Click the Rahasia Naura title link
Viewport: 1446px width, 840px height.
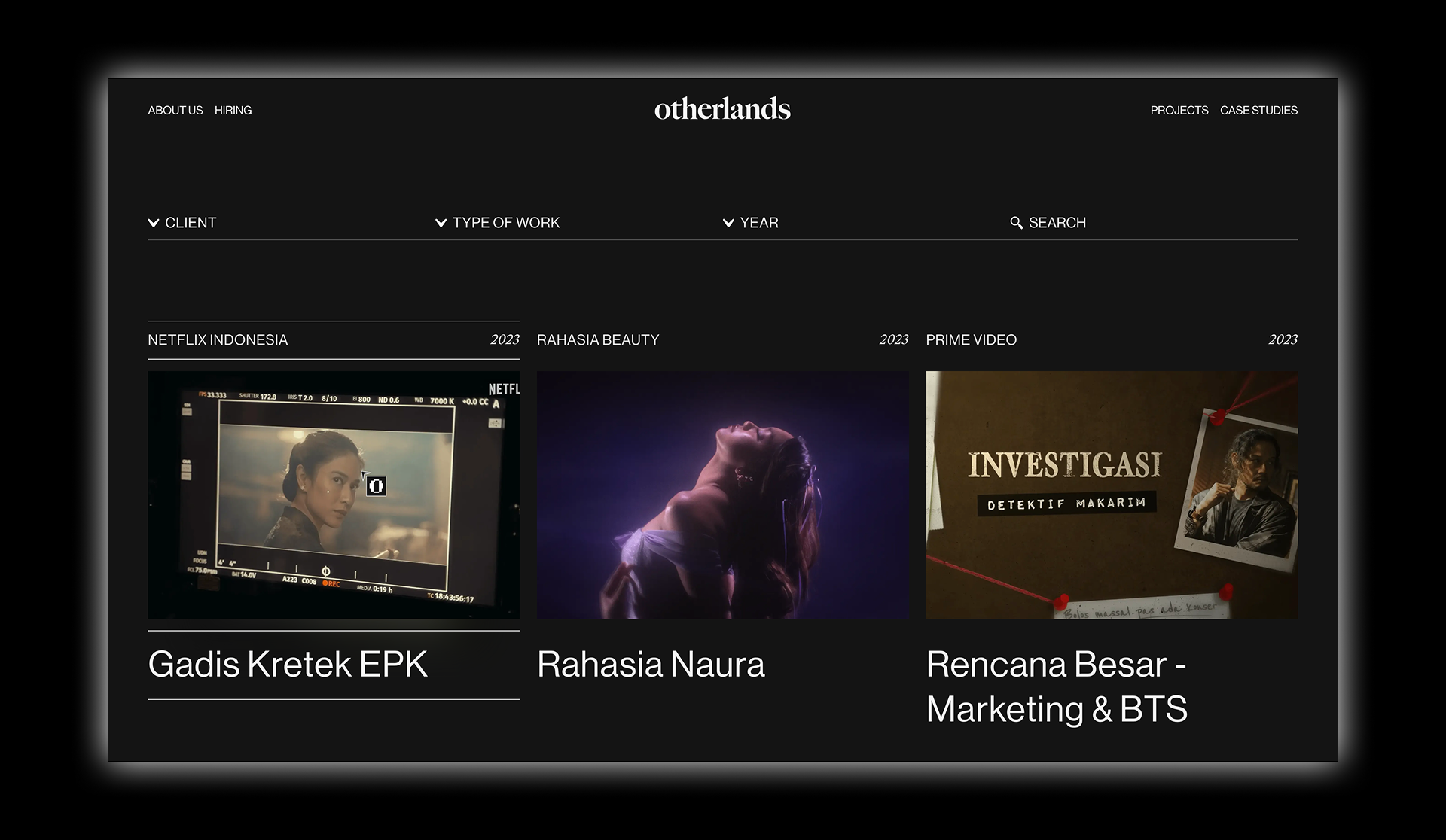(651, 665)
